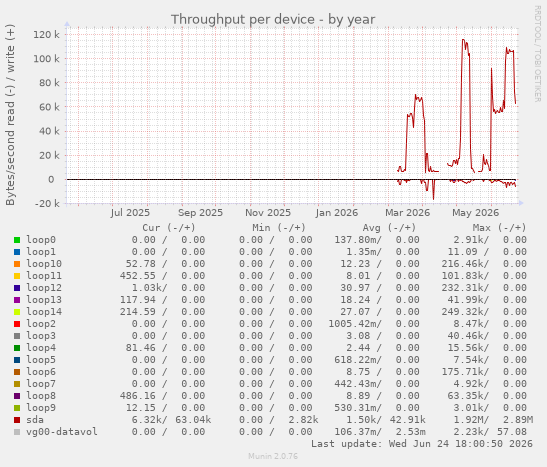Click the sda current write value 63.04k
The width and height of the screenshot is (547, 467).
(x=193, y=420)
